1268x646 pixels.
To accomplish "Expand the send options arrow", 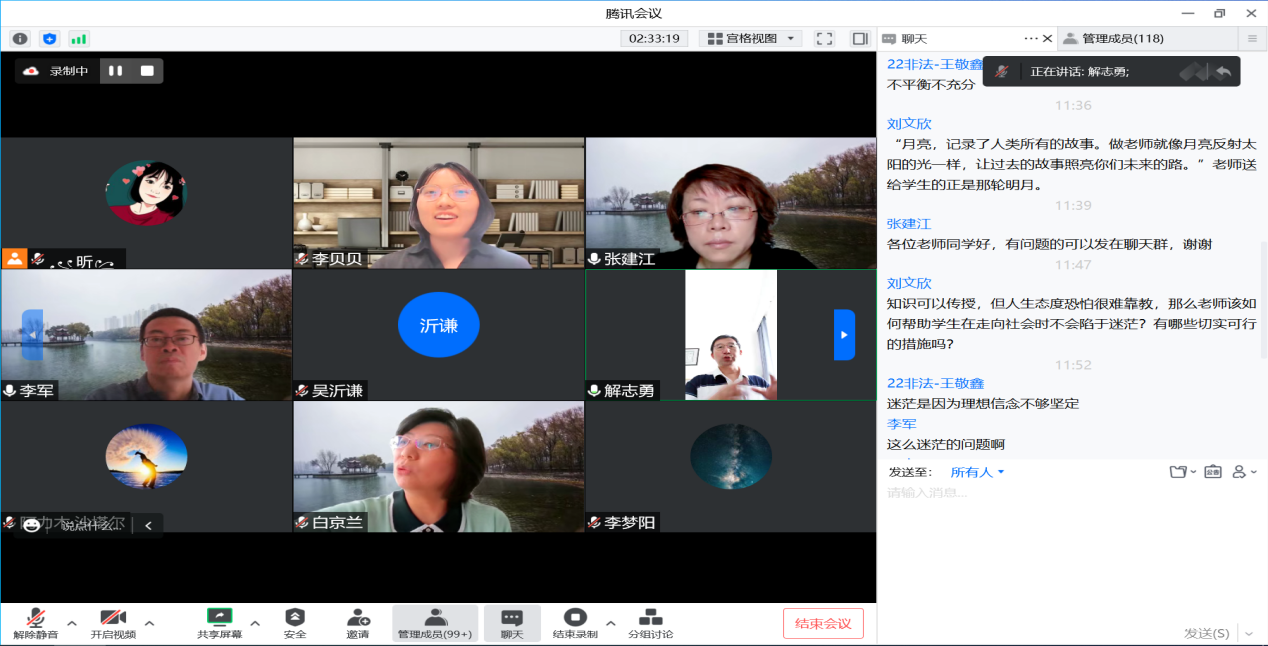I will tap(1249, 633).
